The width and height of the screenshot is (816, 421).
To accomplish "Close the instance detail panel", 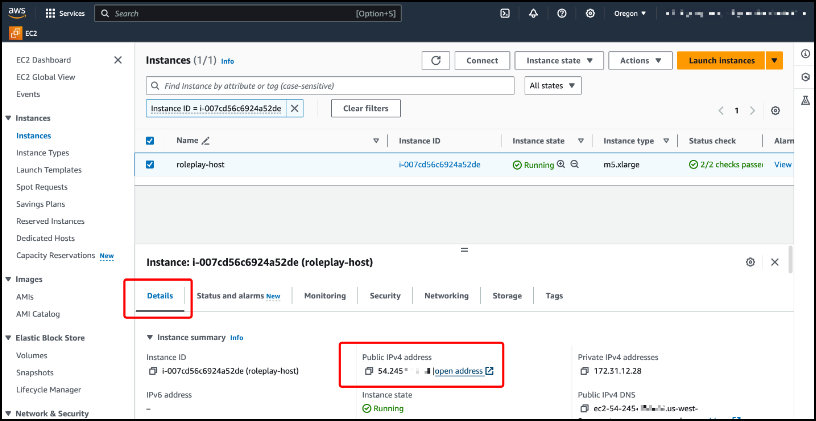I will click(774, 262).
